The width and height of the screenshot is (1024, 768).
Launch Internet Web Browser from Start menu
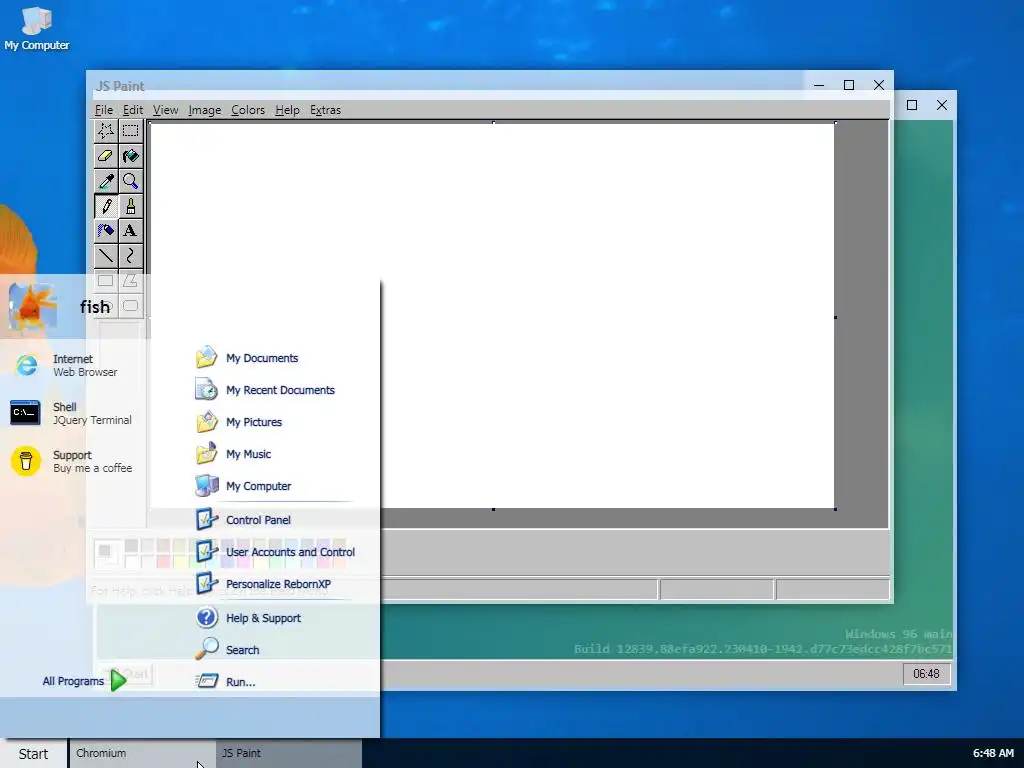pyautogui.click(x=72, y=365)
